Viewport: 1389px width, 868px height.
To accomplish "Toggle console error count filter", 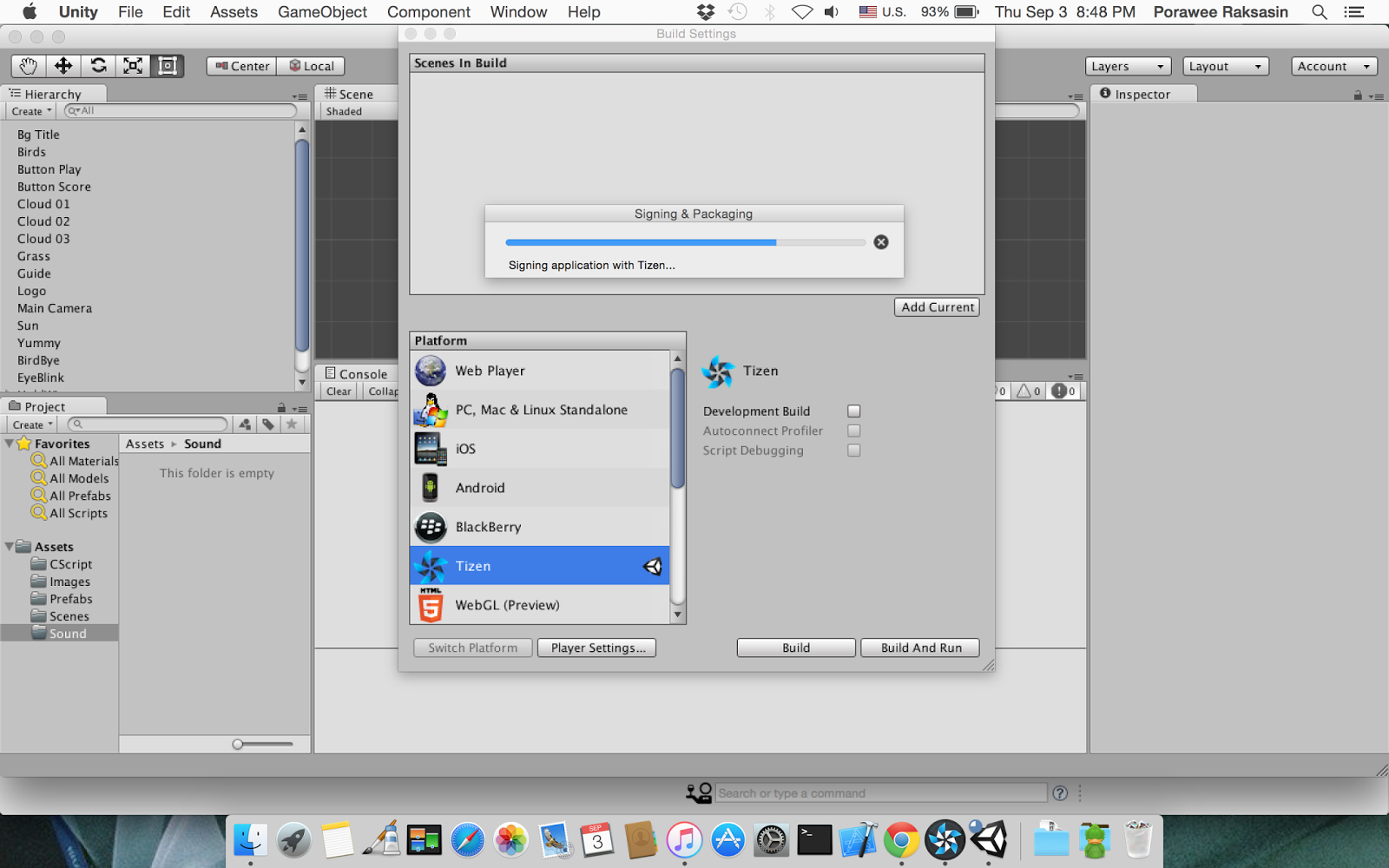I will [x=1063, y=391].
